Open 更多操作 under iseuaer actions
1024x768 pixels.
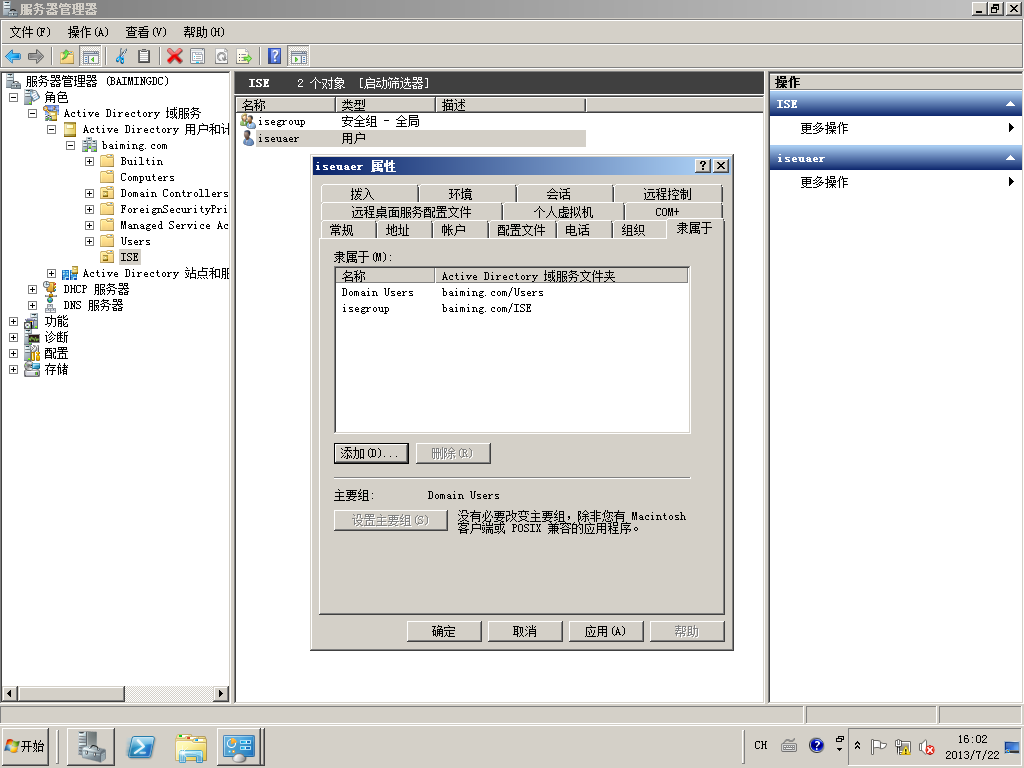pyautogui.click(x=825, y=182)
